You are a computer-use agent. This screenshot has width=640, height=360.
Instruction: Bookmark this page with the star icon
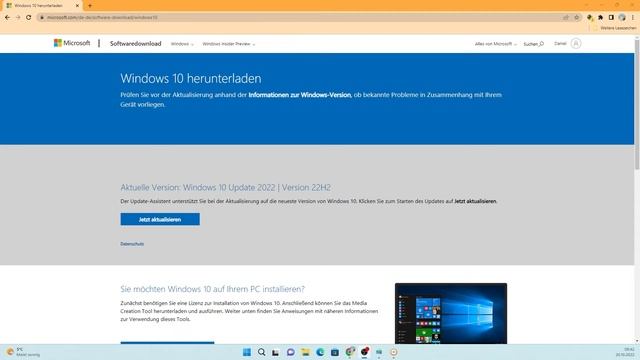[576, 18]
